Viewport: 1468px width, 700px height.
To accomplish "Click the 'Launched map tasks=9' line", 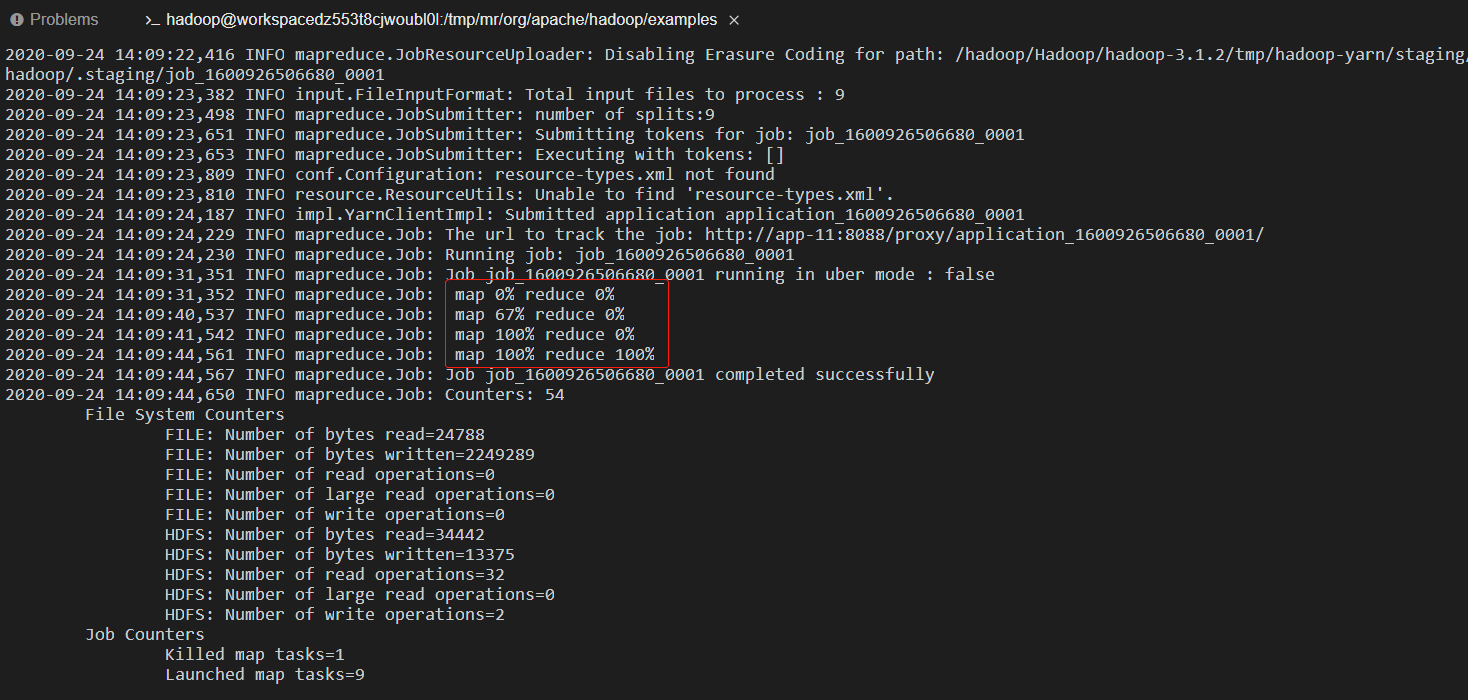I will (265, 674).
